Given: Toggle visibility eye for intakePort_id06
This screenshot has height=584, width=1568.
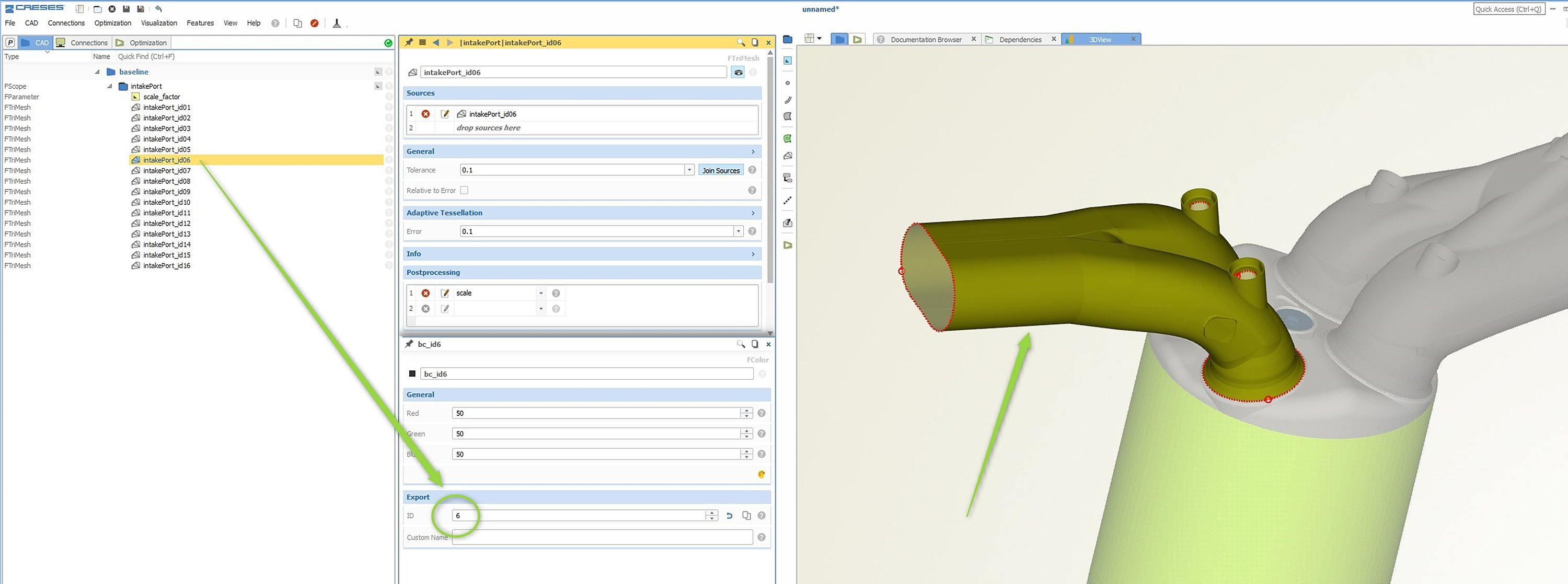Looking at the screenshot, I should pyautogui.click(x=737, y=73).
